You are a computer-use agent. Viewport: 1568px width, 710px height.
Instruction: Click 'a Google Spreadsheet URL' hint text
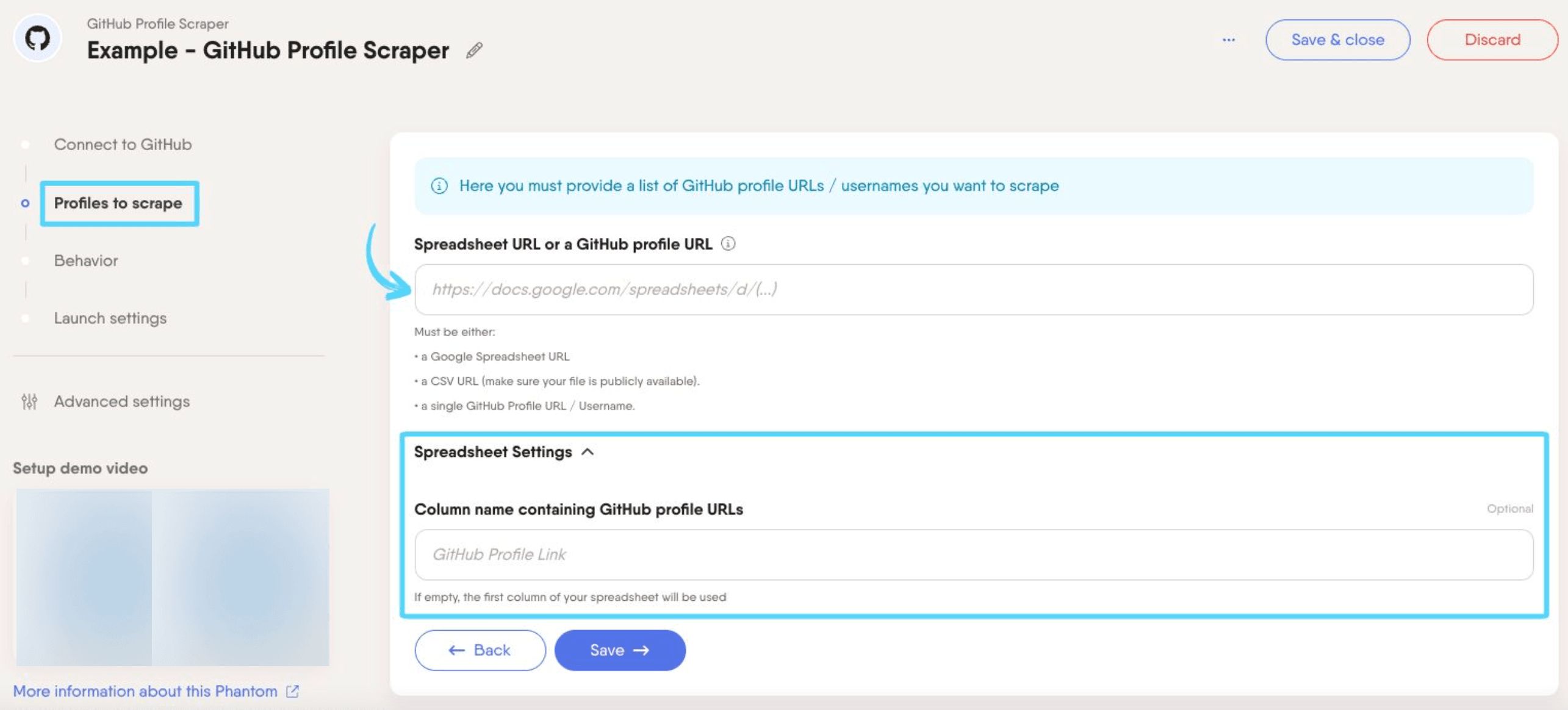(x=495, y=356)
